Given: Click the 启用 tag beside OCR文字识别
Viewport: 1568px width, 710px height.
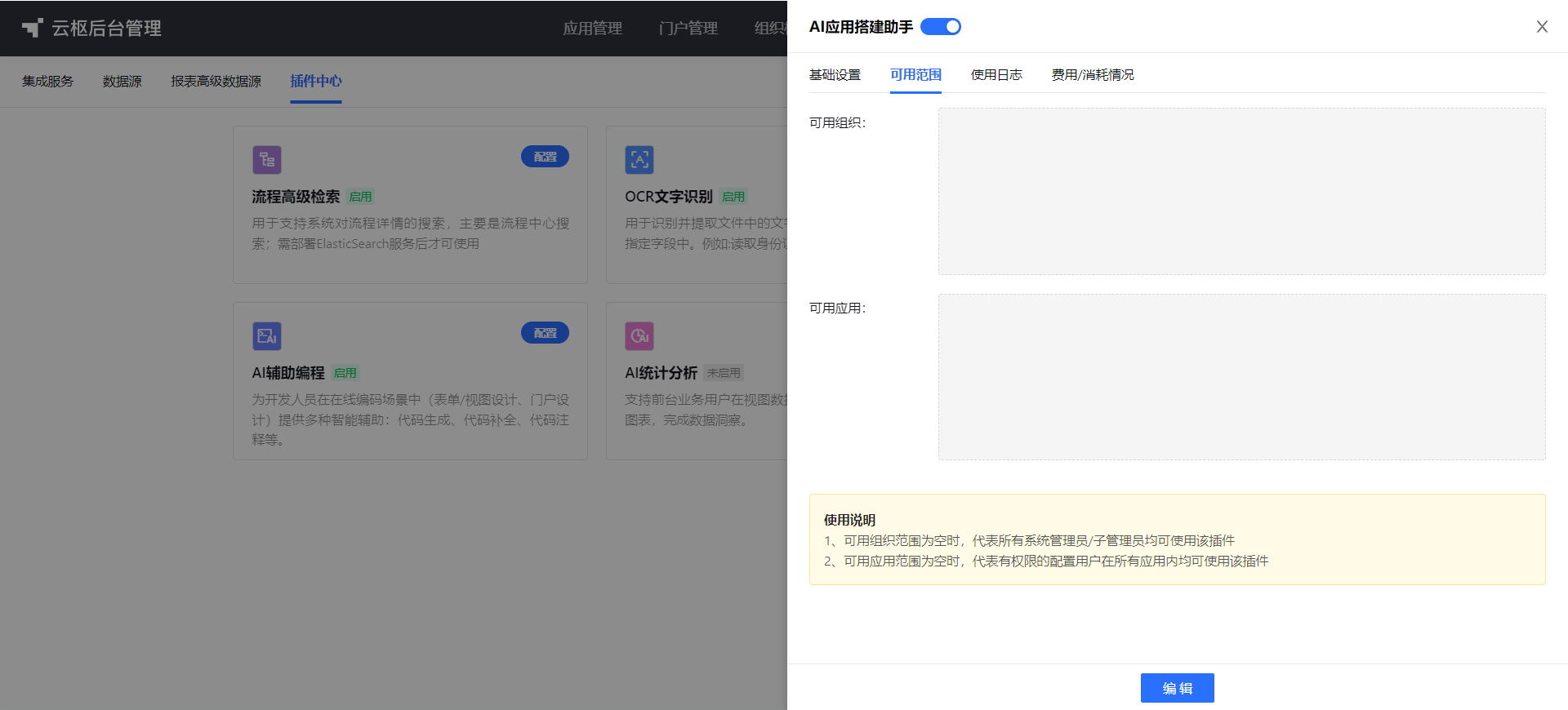Looking at the screenshot, I should [x=733, y=197].
